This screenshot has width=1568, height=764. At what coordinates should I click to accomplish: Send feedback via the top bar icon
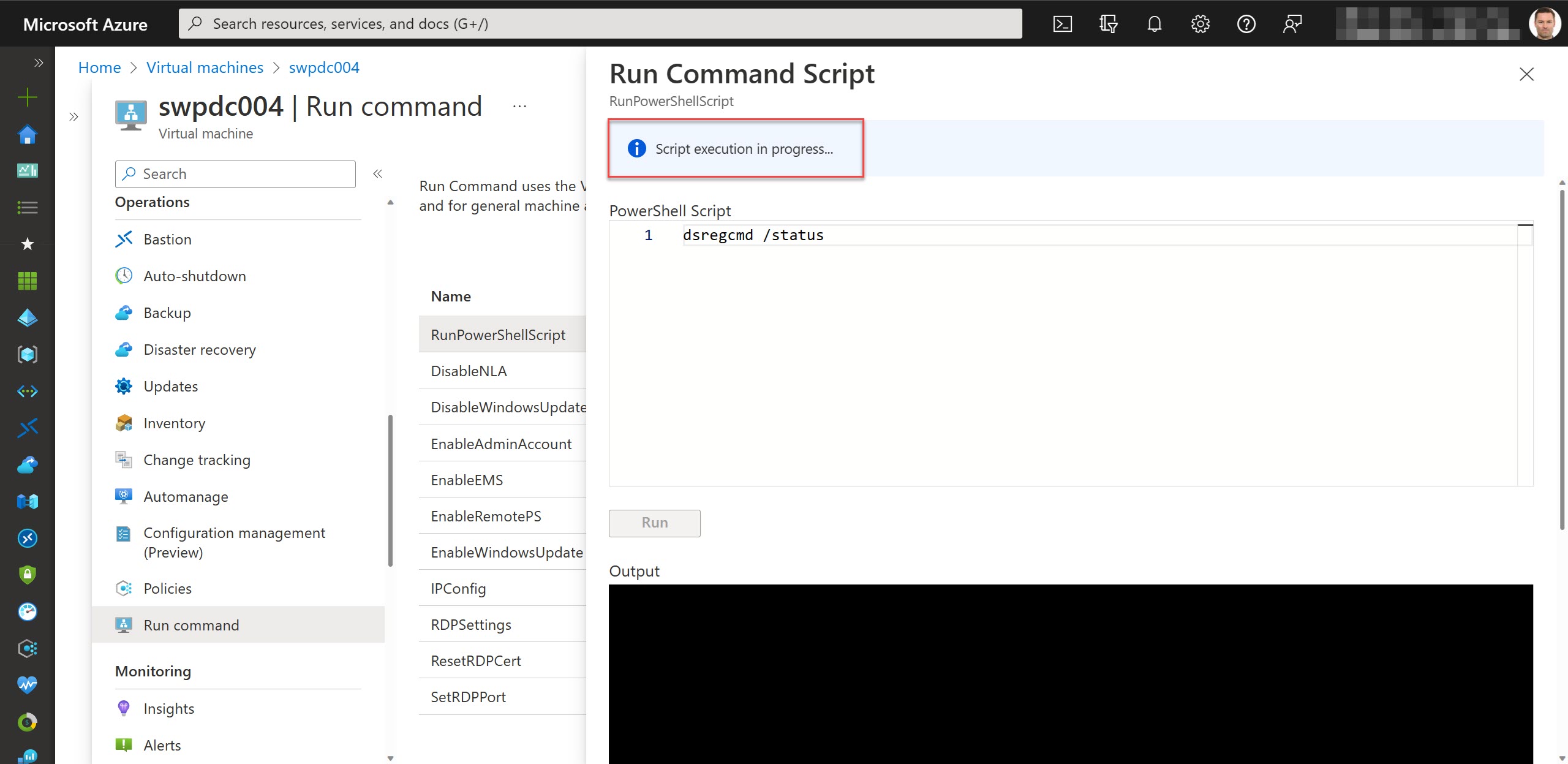click(x=1292, y=23)
